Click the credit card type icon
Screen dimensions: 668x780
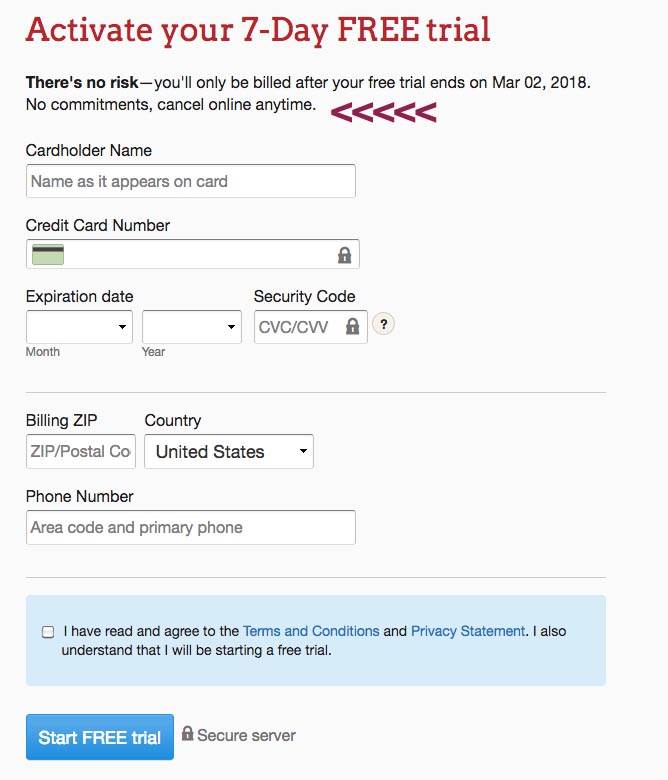[x=48, y=254]
